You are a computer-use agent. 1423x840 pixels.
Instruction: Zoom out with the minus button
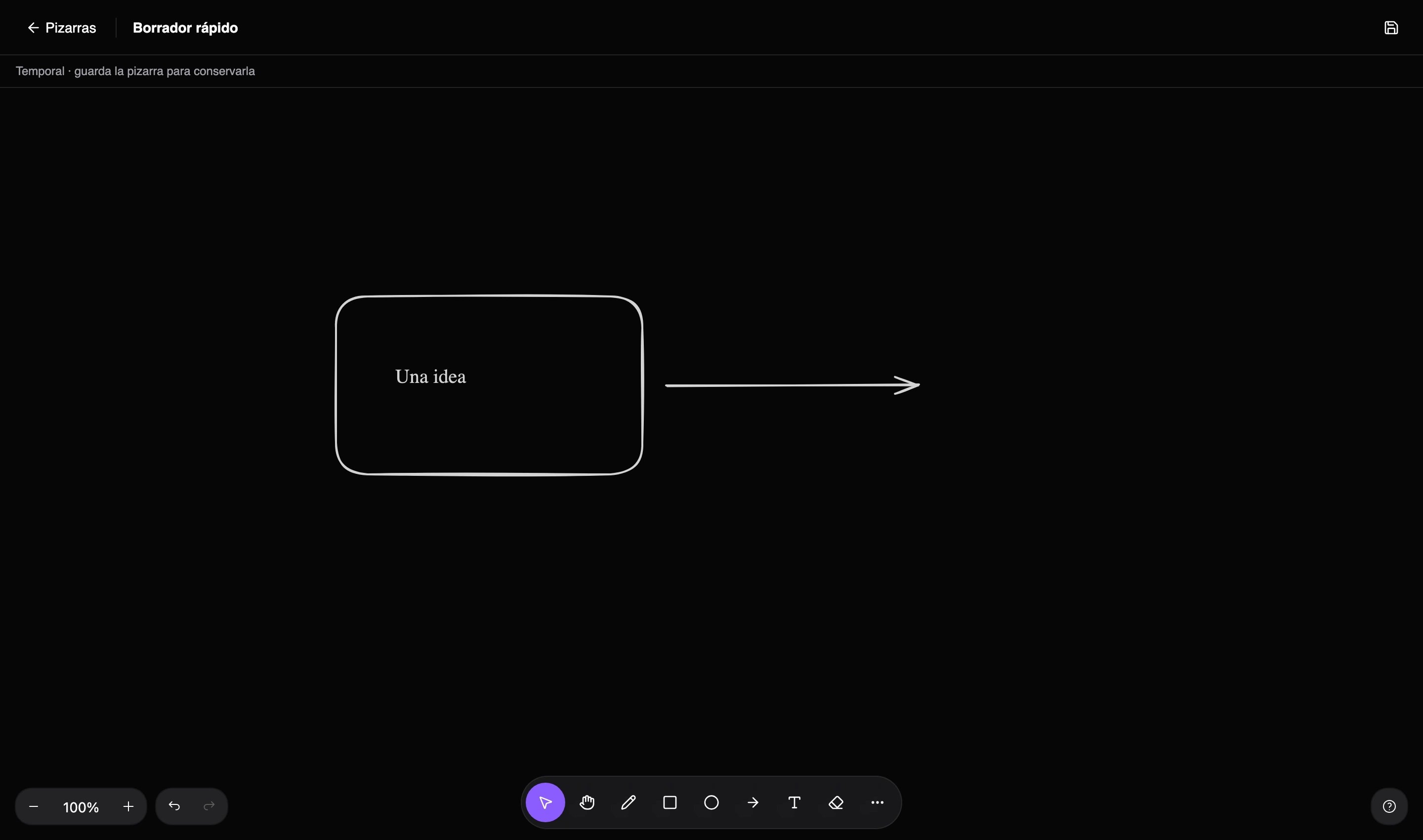pyautogui.click(x=34, y=806)
